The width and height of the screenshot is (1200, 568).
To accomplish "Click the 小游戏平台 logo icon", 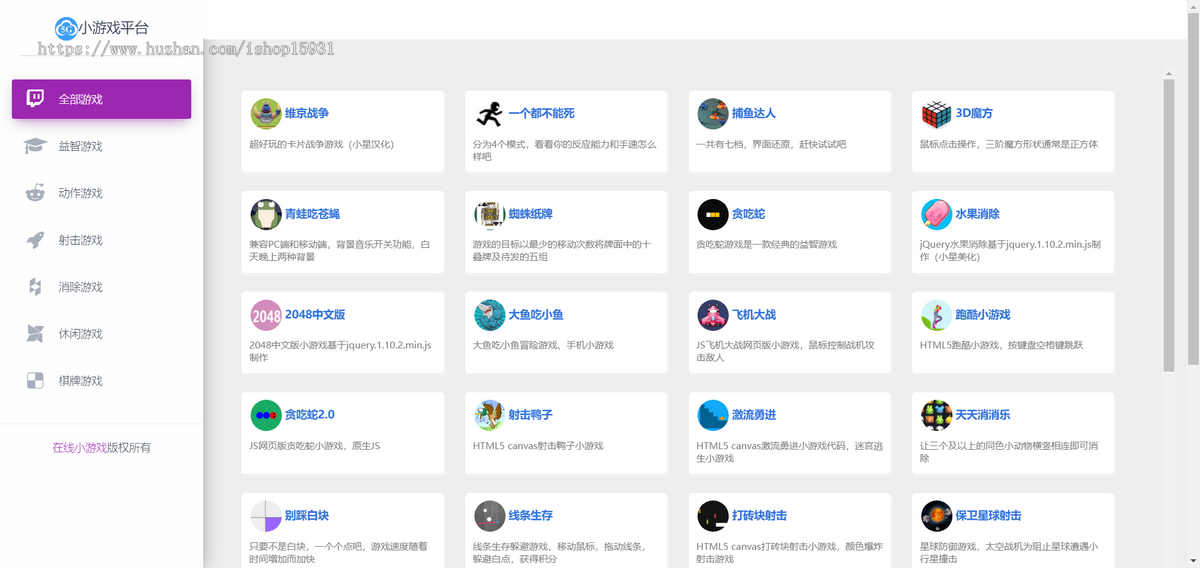I will pos(66,28).
